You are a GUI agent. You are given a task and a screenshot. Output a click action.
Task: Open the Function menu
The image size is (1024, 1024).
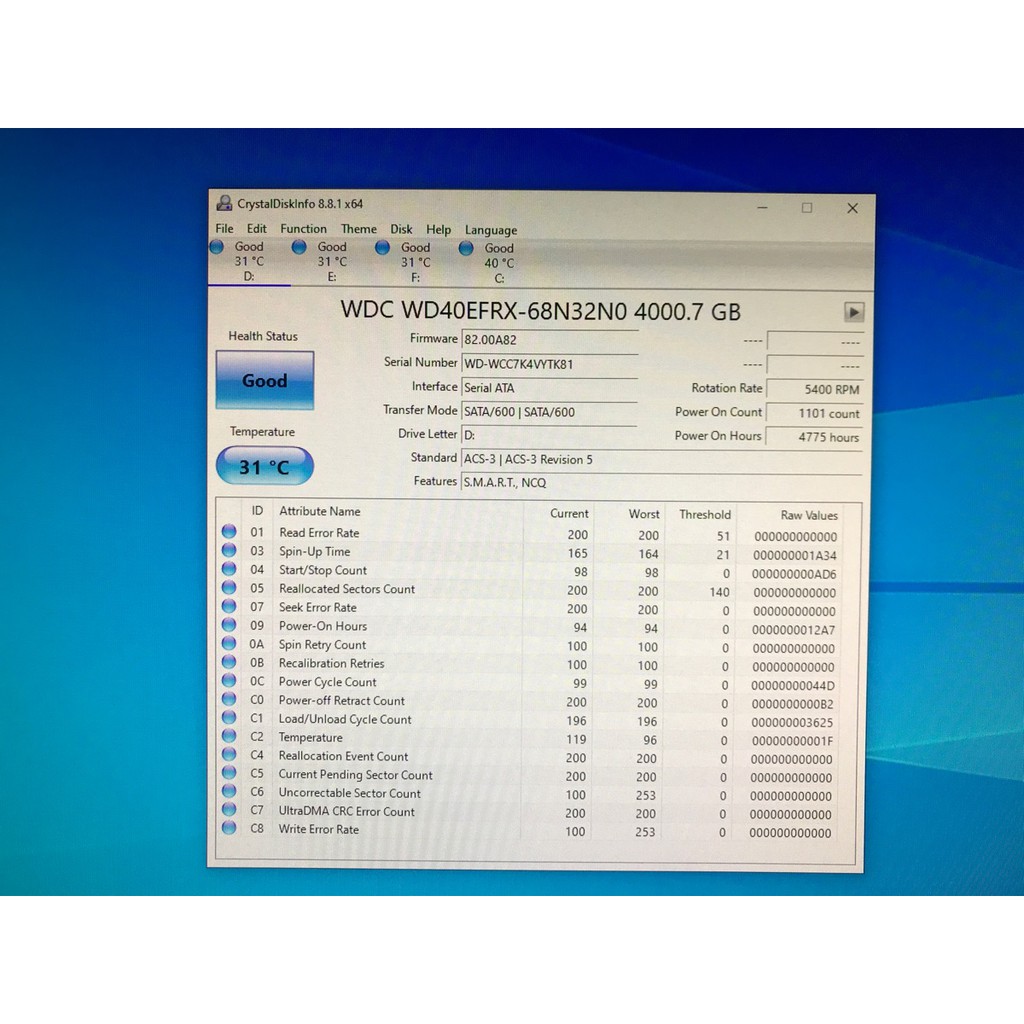303,229
